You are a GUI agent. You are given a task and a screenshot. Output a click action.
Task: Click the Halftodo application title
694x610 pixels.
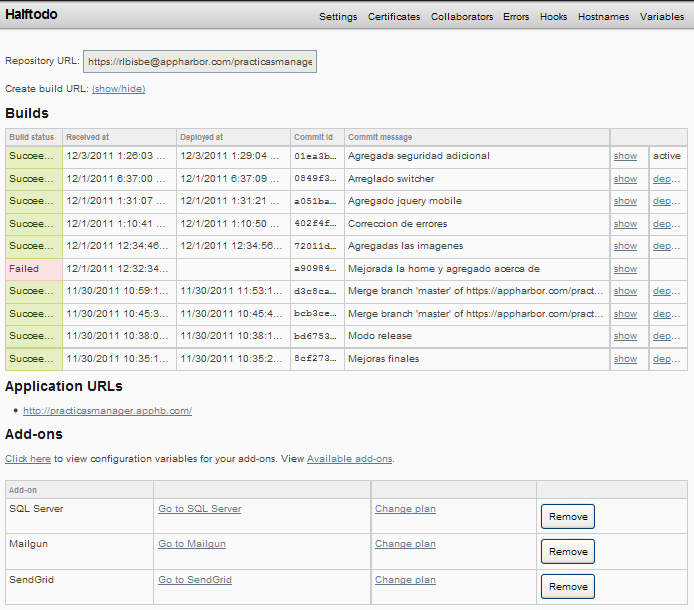tap(30, 16)
